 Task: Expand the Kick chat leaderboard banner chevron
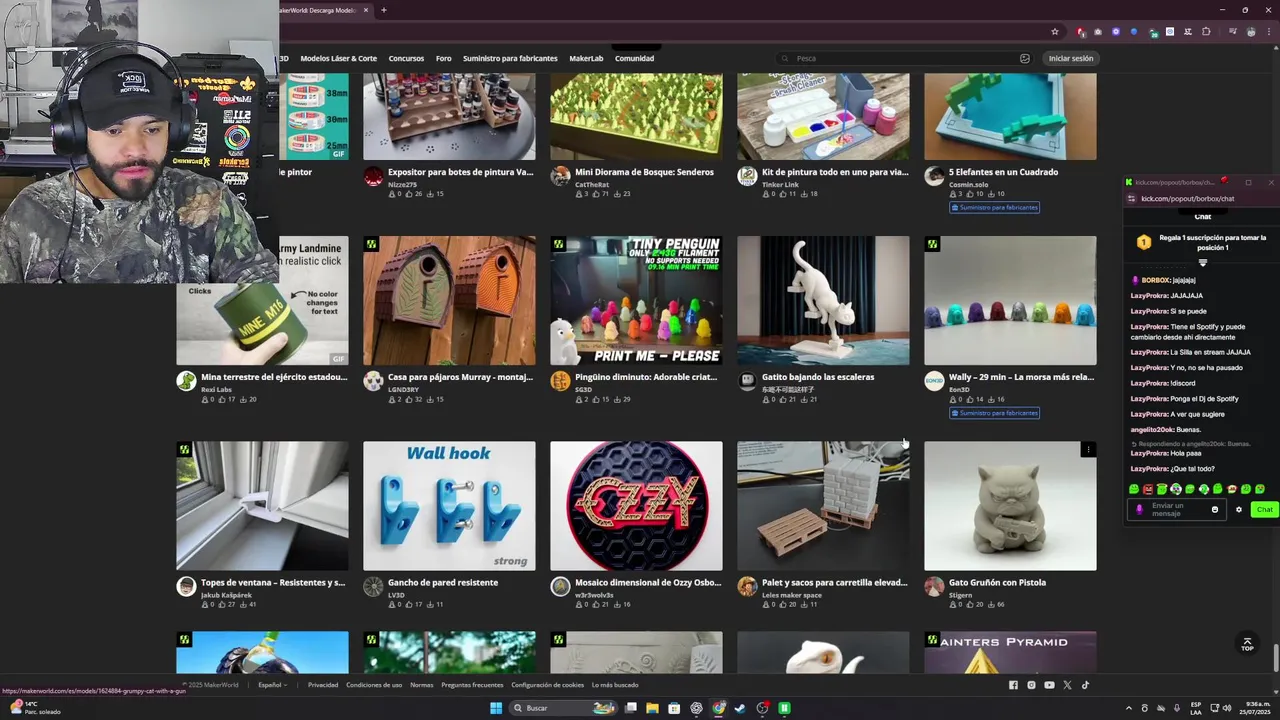click(1203, 263)
